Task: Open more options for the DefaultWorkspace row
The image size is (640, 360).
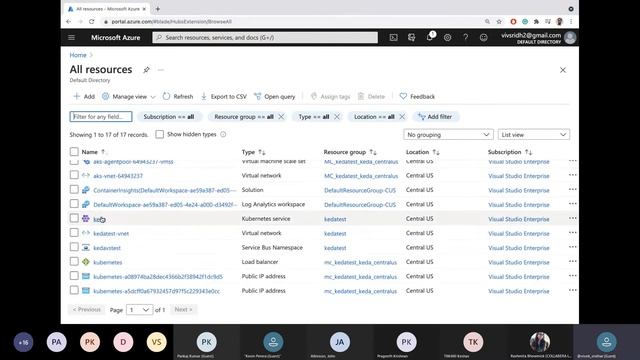Action: coord(572,204)
